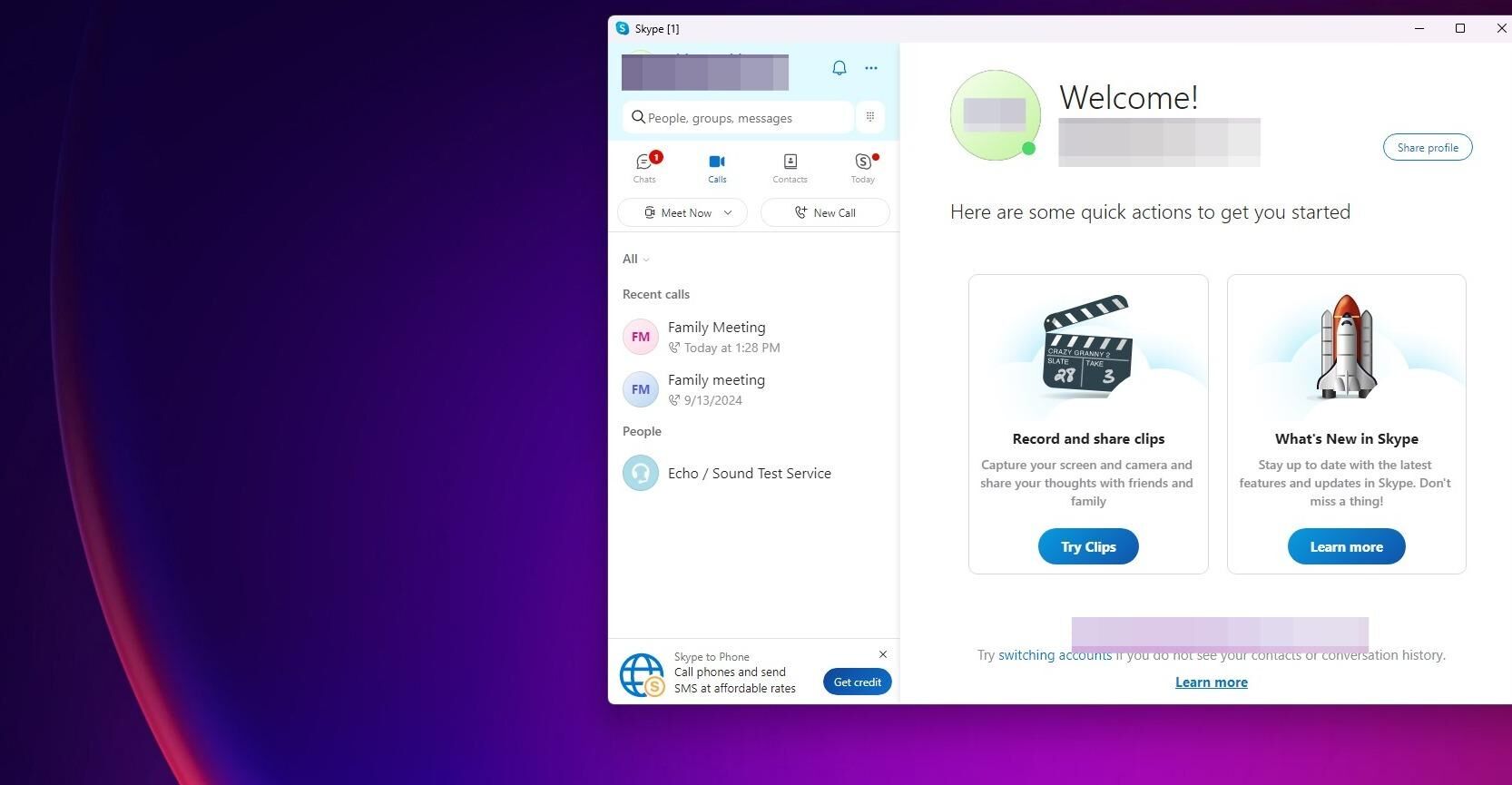Click the Today at 1:28 PM timestamp
Screen dimensions: 1512x785
(732, 348)
